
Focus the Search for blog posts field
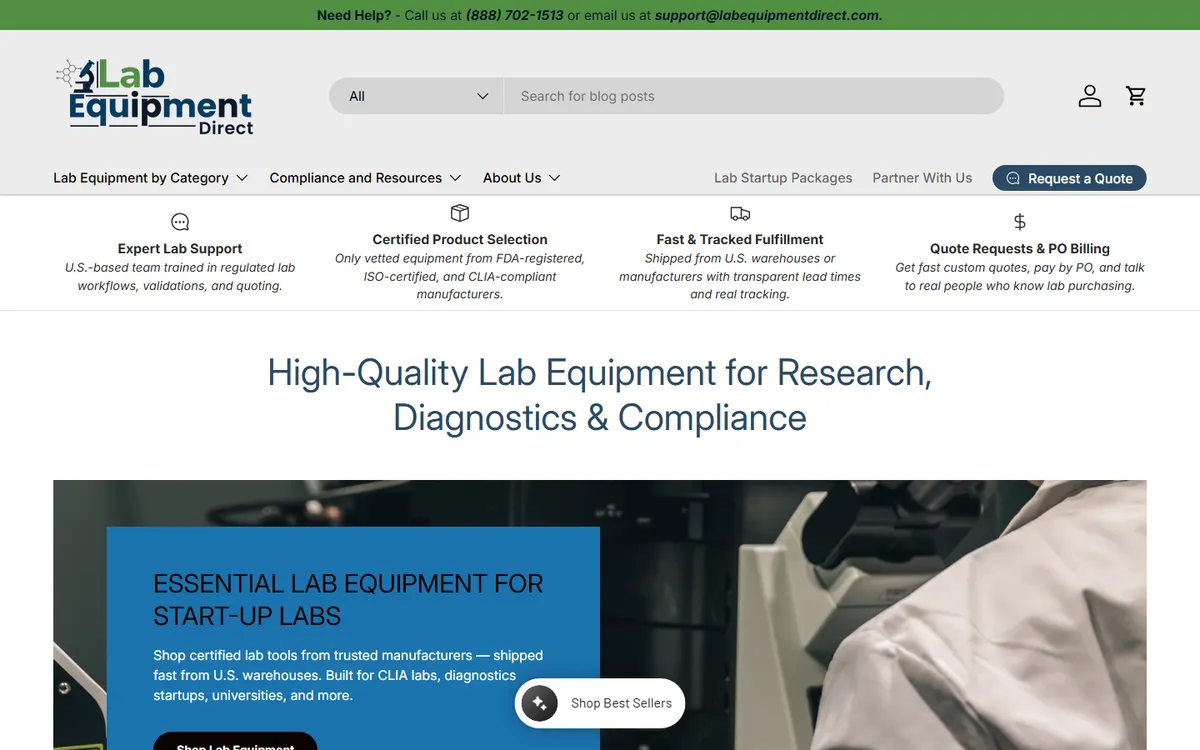[754, 96]
